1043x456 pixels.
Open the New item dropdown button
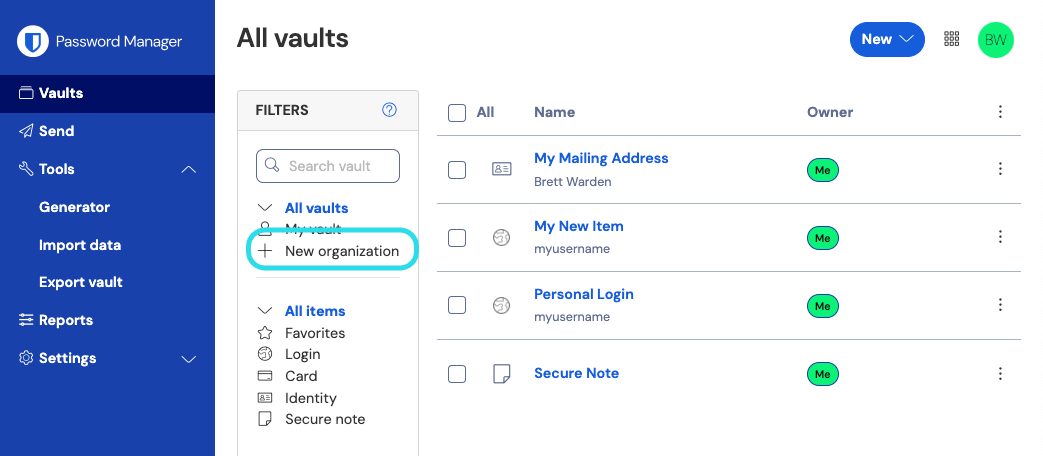(887, 39)
